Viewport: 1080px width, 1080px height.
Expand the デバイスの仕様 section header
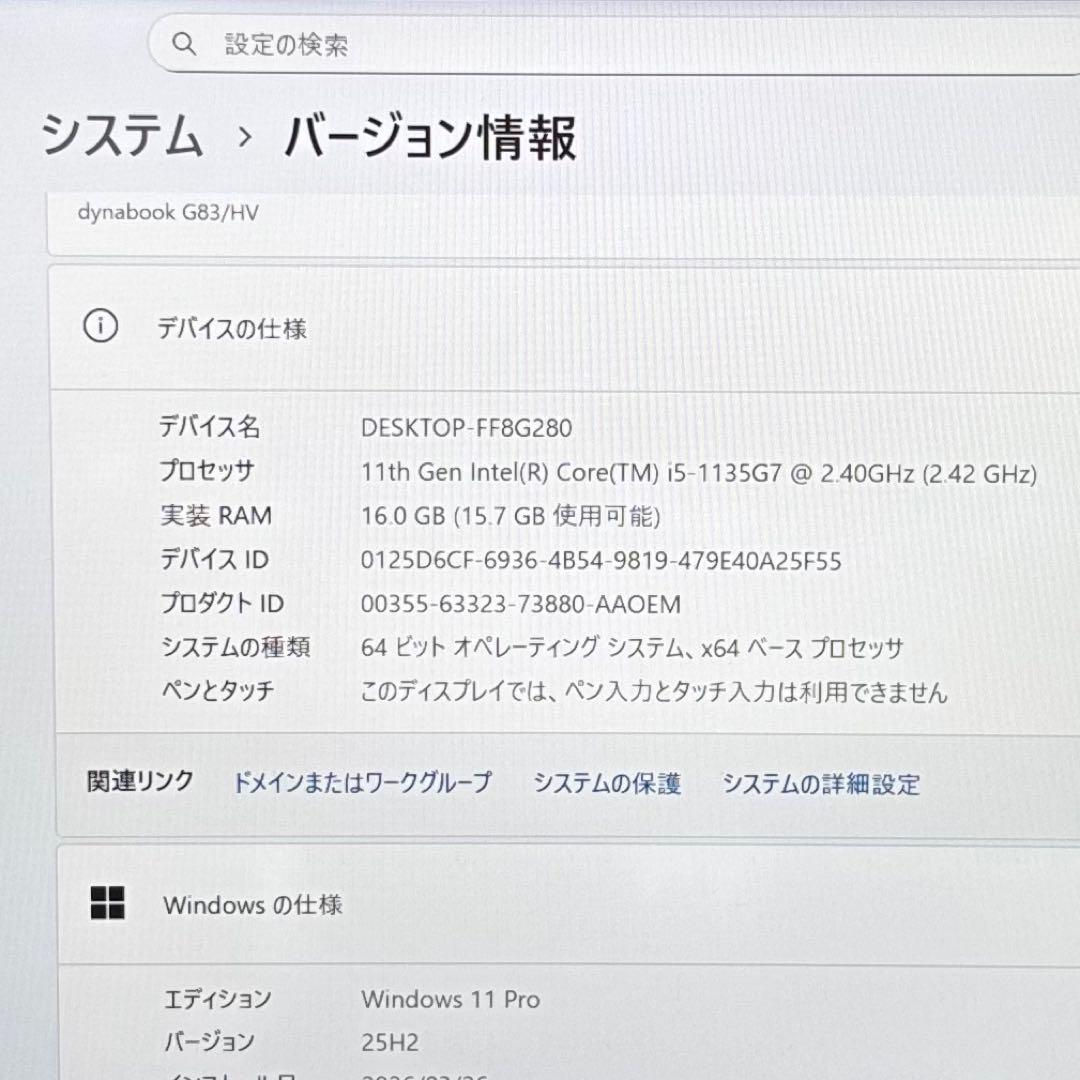565,327
